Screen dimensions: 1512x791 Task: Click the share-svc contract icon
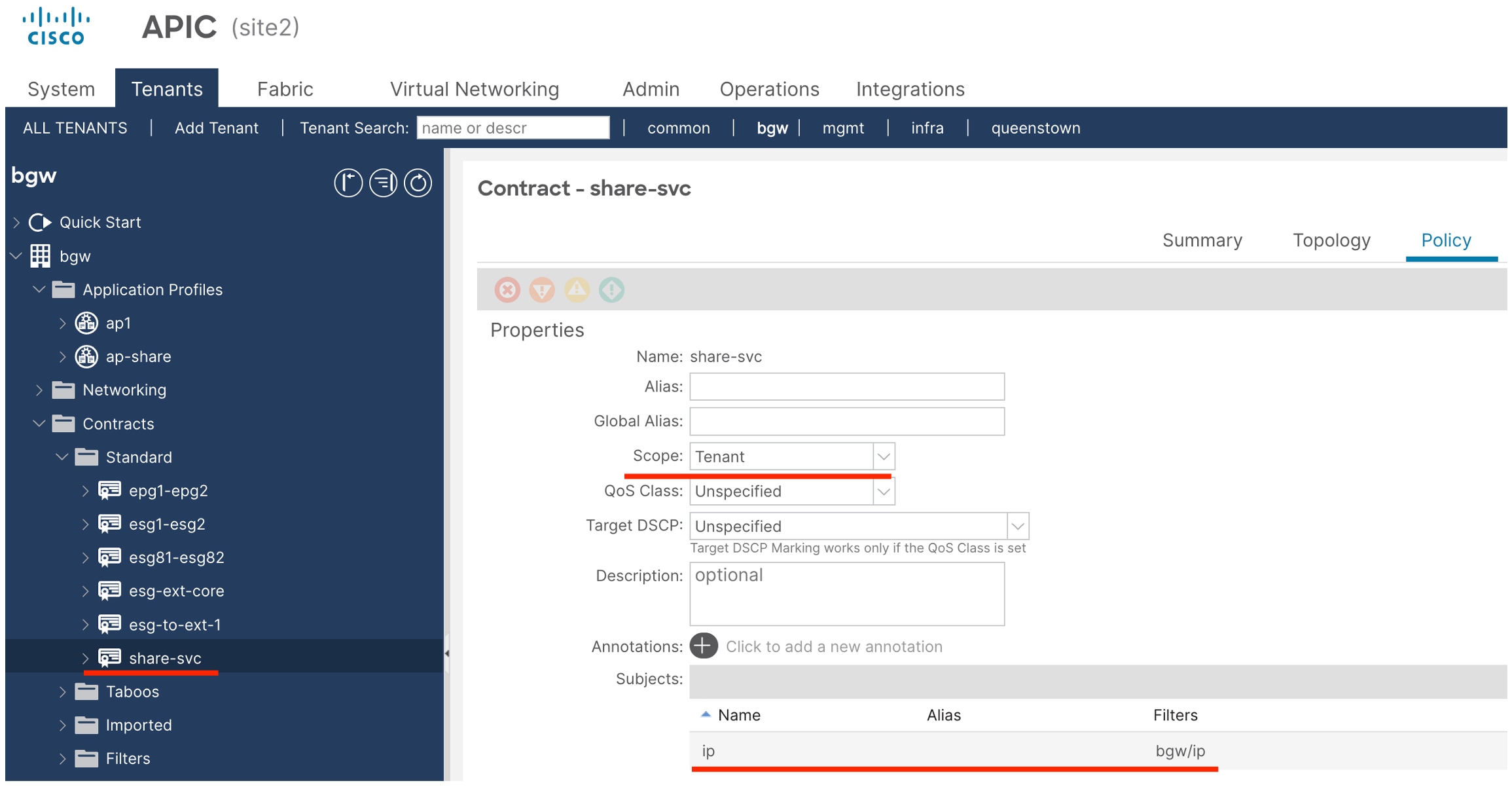[x=109, y=657]
